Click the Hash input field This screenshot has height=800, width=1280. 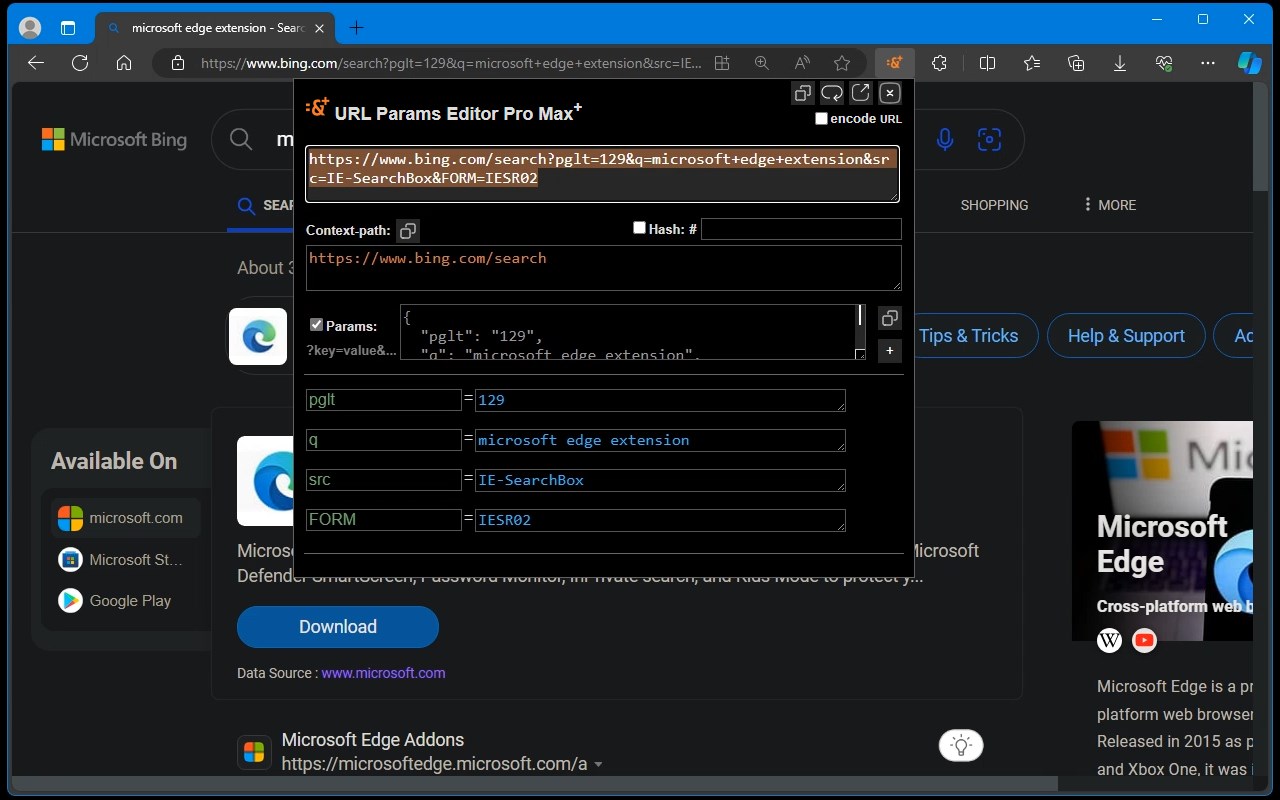[x=801, y=229]
